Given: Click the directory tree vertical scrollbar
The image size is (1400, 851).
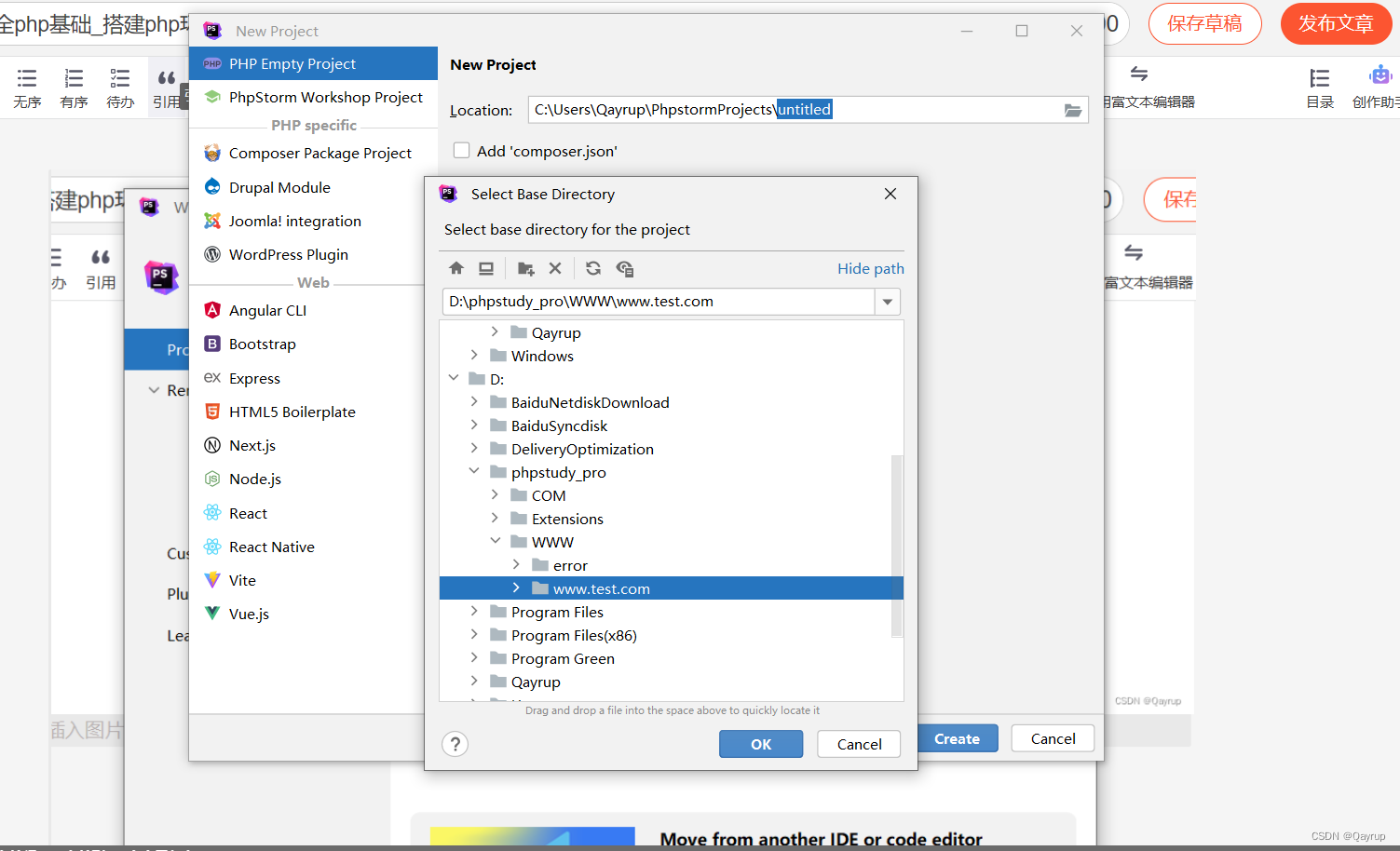Looking at the screenshot, I should (897, 545).
